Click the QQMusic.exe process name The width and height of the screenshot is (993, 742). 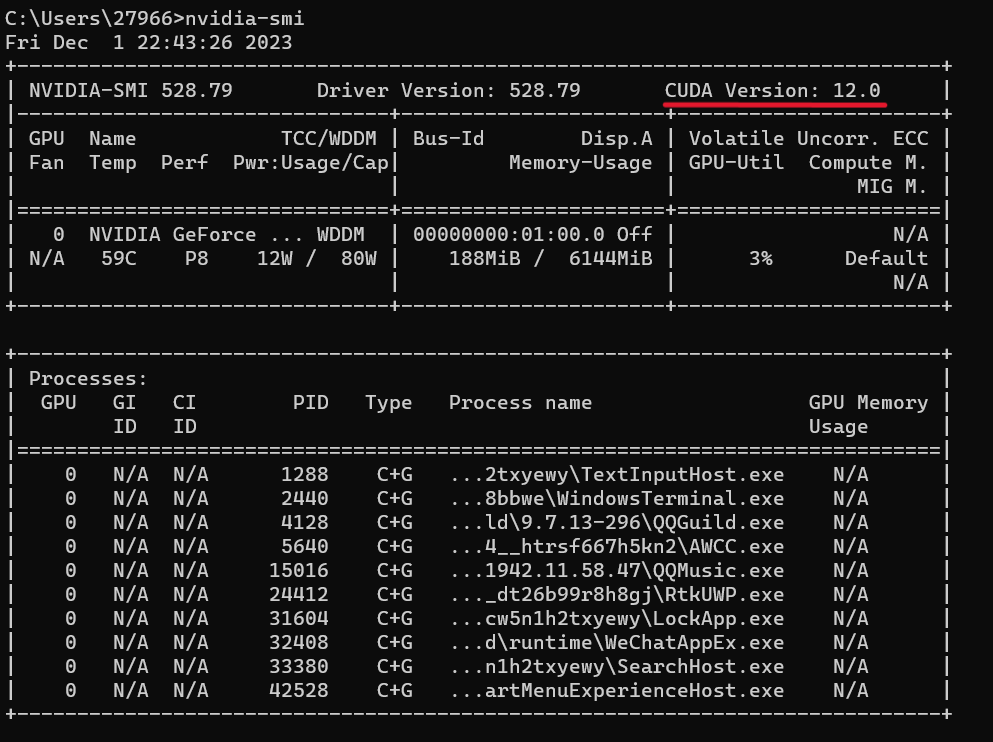617,571
